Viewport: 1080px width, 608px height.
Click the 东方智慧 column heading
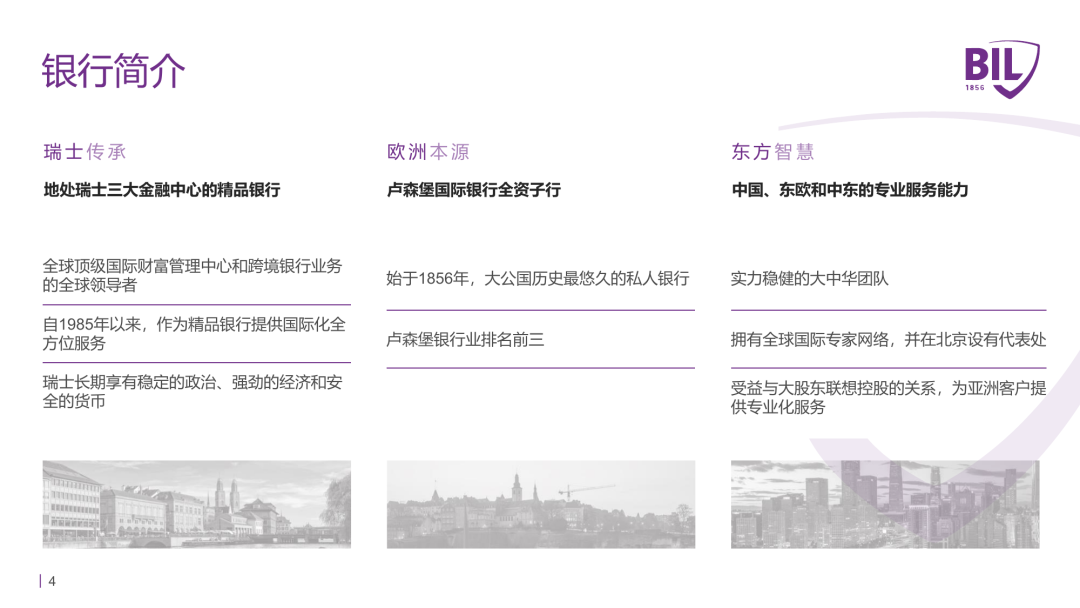click(773, 152)
